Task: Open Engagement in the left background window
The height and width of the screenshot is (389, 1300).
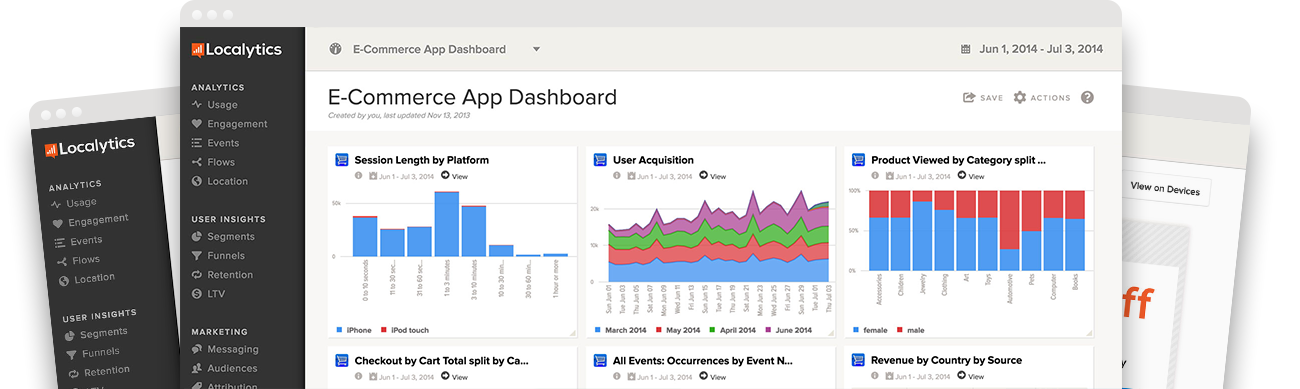Action: click(90, 221)
